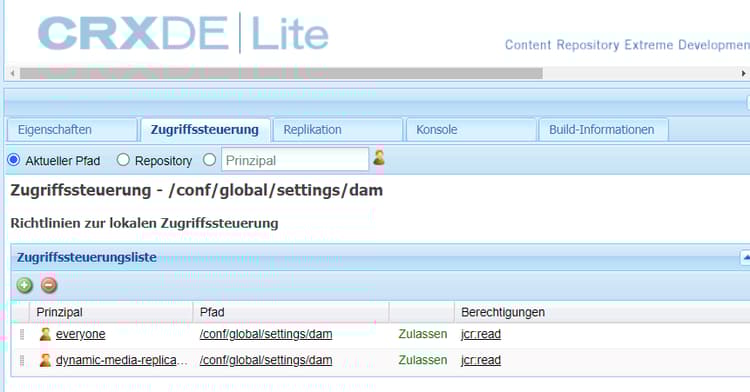Image resolution: width=750 pixels, height=392 pixels.
Task: Grab the drag handle of everyone row
Action: pos(22,334)
